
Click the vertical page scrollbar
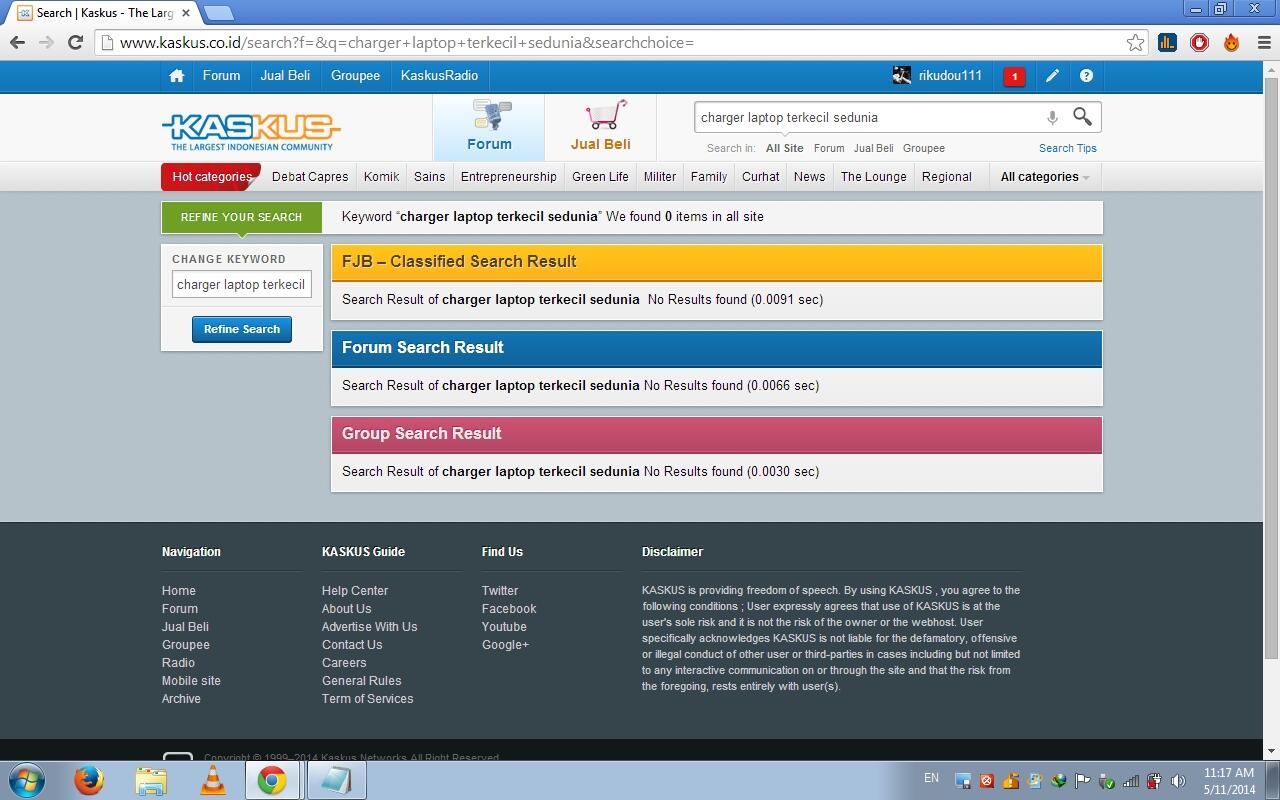click(1271, 370)
